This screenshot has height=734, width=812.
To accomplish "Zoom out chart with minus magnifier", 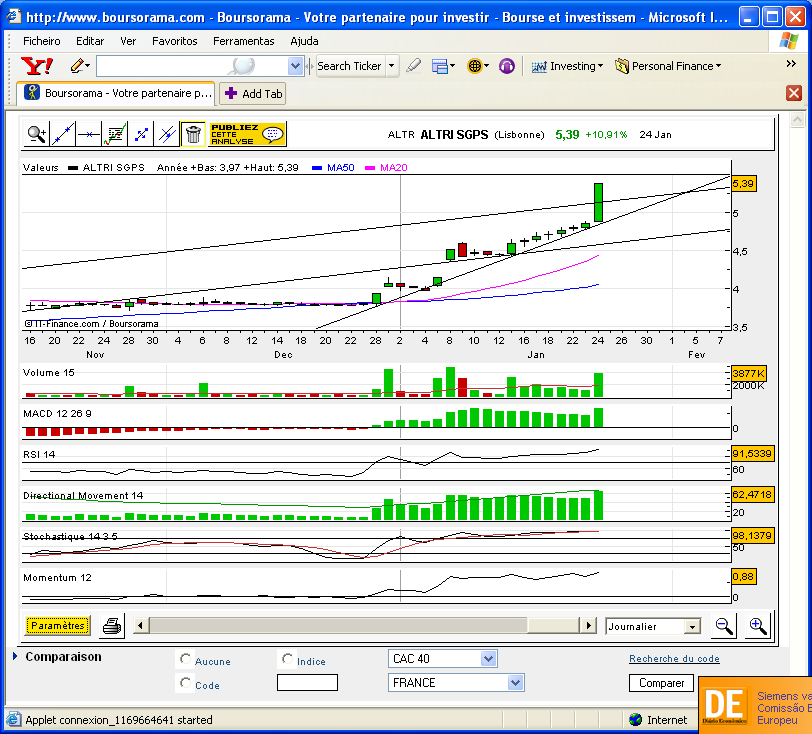I will (723, 626).
